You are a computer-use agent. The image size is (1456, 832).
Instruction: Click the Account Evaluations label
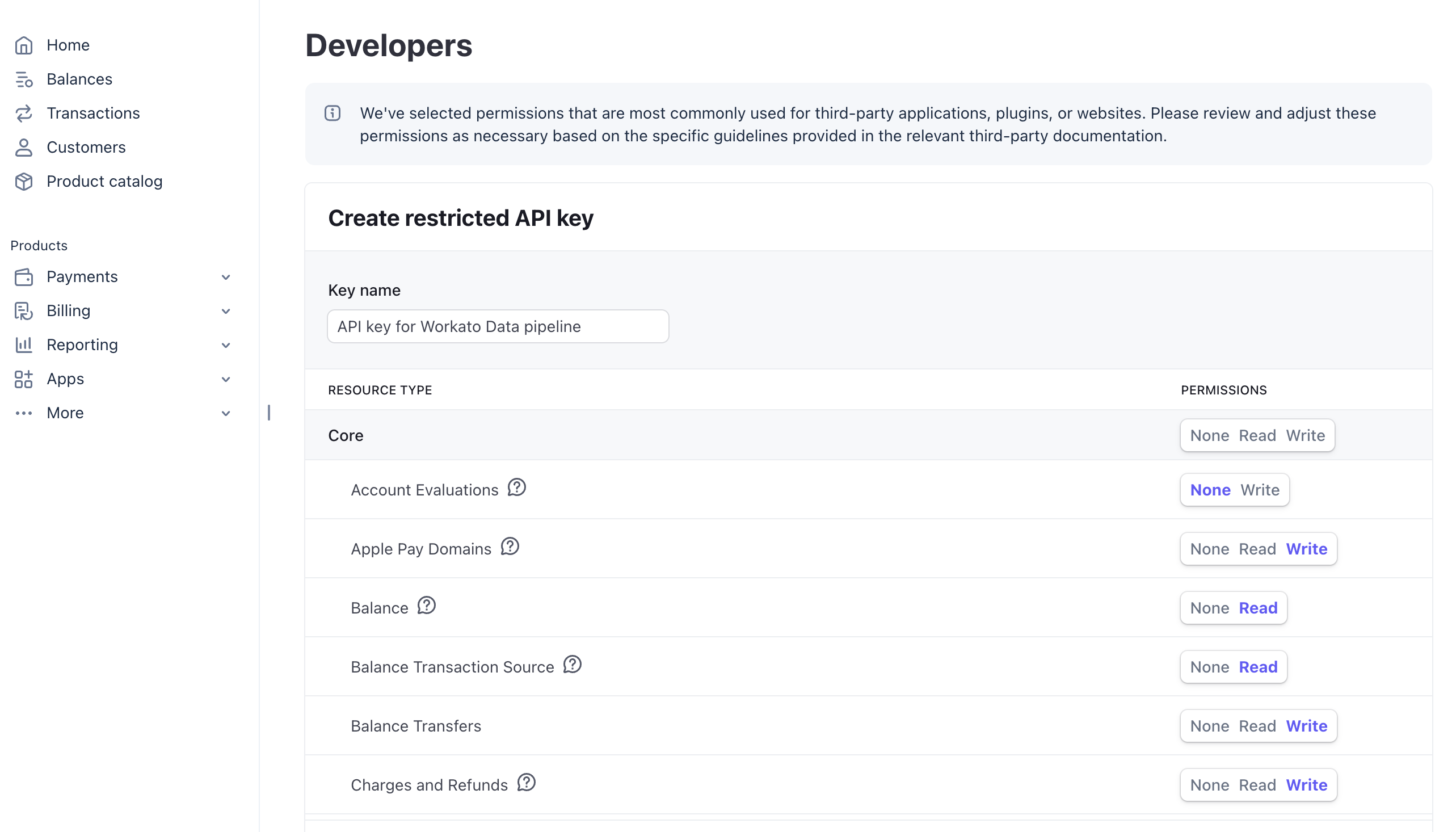[x=424, y=490]
